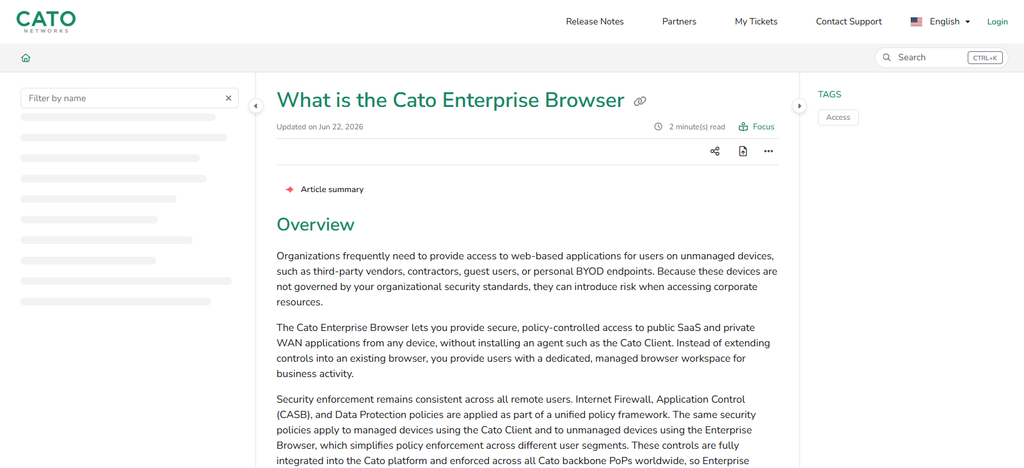Copy article link via chain icon
The height and width of the screenshot is (468, 1024).
[640, 101]
